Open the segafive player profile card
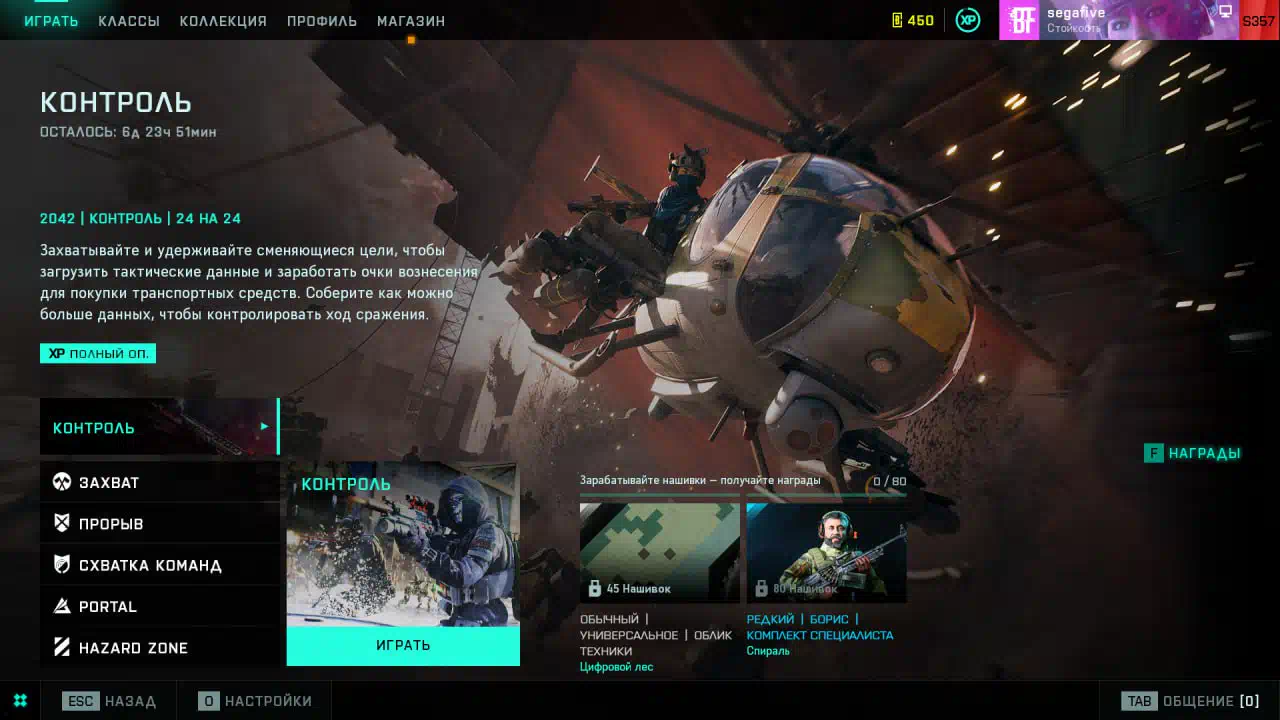Viewport: 1280px width, 720px height. (x=1139, y=20)
